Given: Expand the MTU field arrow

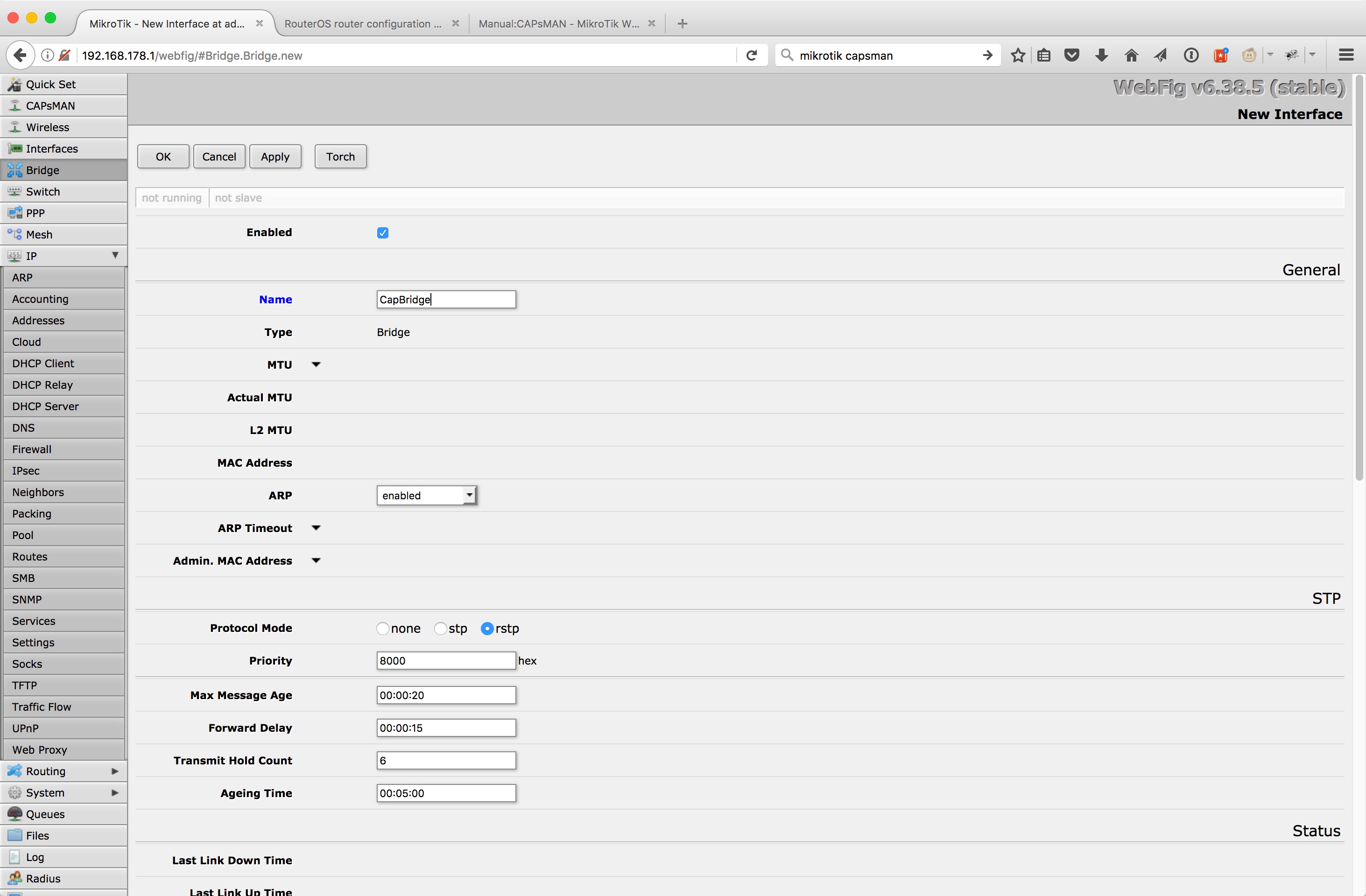Looking at the screenshot, I should pos(316,365).
